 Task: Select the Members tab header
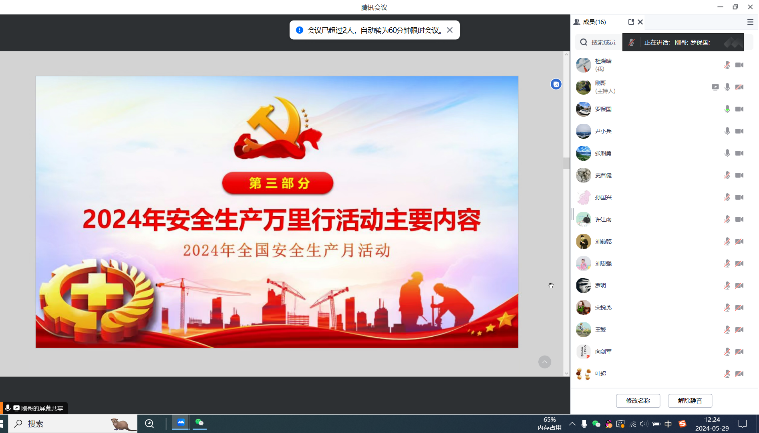[596, 21]
